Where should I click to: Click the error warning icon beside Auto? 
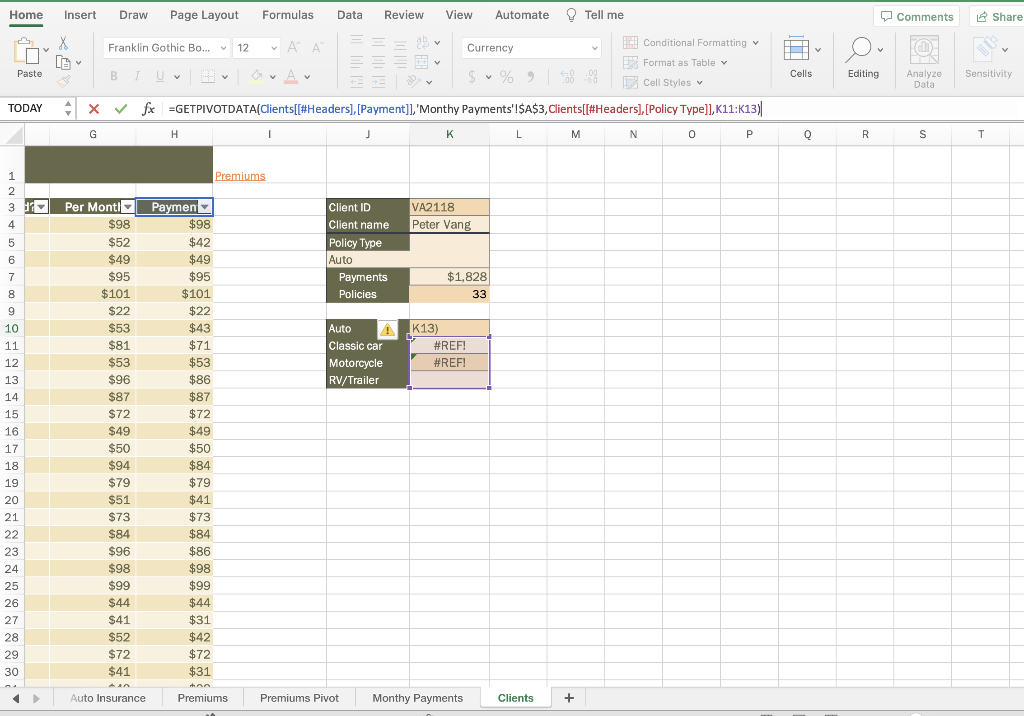click(x=387, y=329)
